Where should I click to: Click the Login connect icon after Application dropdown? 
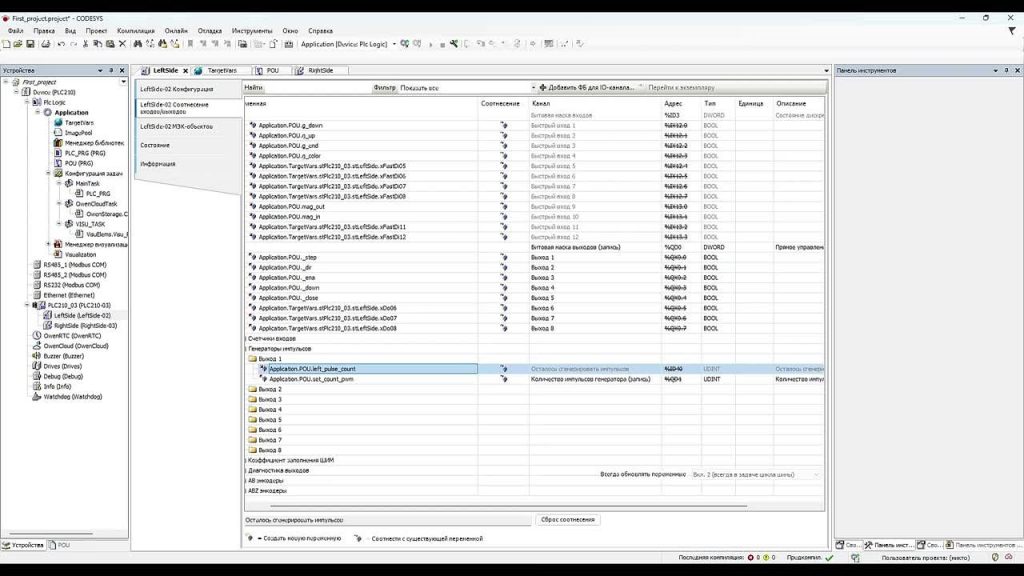[405, 44]
